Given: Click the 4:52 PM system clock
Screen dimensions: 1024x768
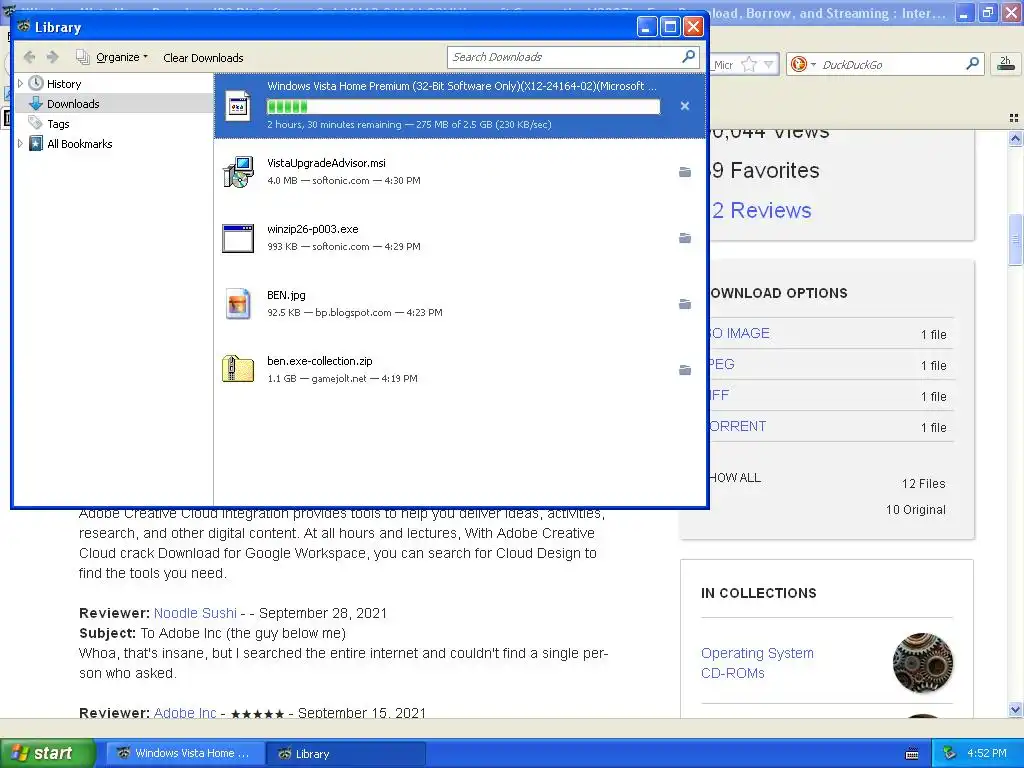Looking at the screenshot, I should click(x=987, y=753).
